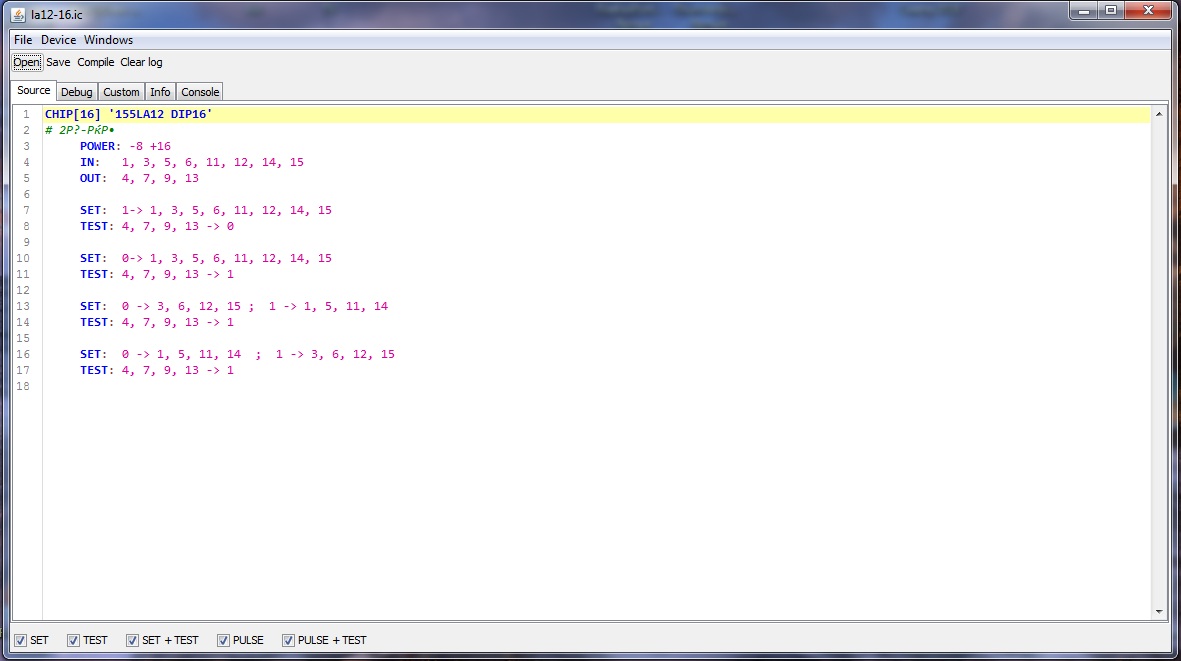Click the editor scrollbar up arrow
The width and height of the screenshot is (1181, 661).
[x=1159, y=114]
